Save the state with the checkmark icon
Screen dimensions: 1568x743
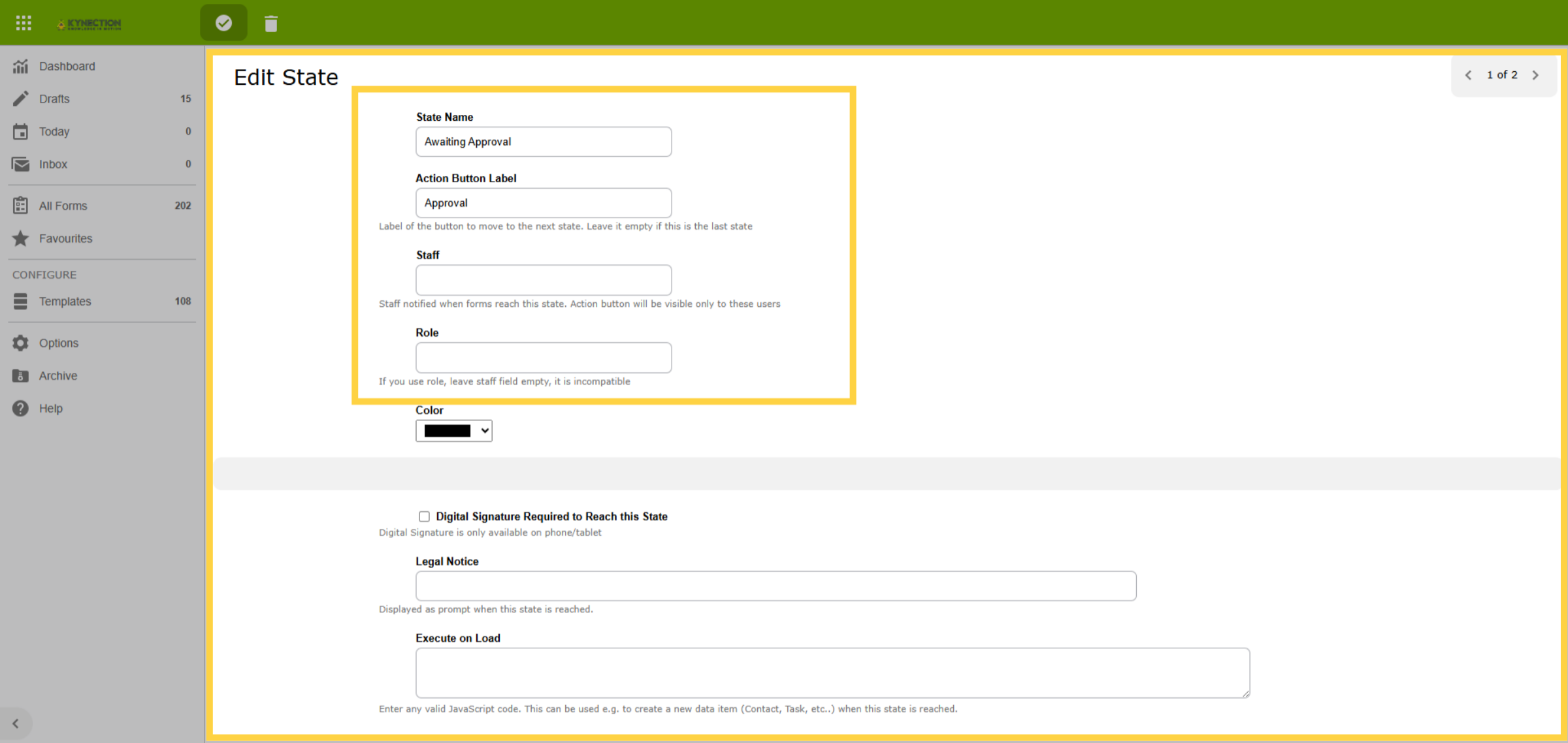pos(223,24)
